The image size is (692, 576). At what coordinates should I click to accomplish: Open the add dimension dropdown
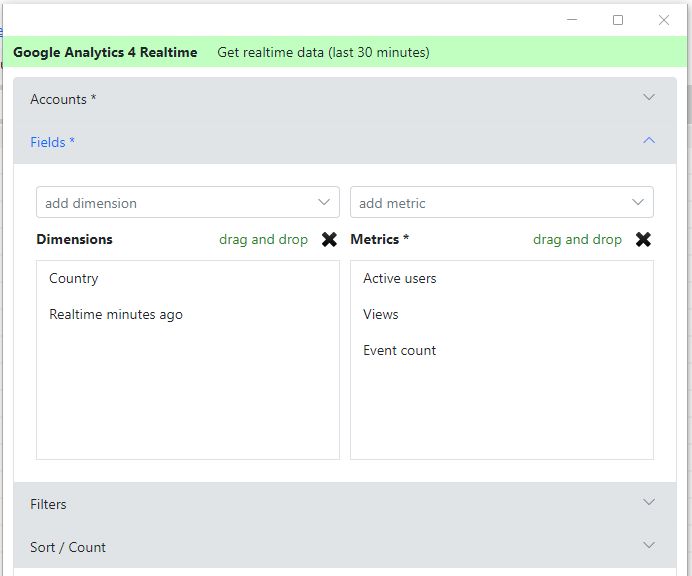tap(188, 202)
